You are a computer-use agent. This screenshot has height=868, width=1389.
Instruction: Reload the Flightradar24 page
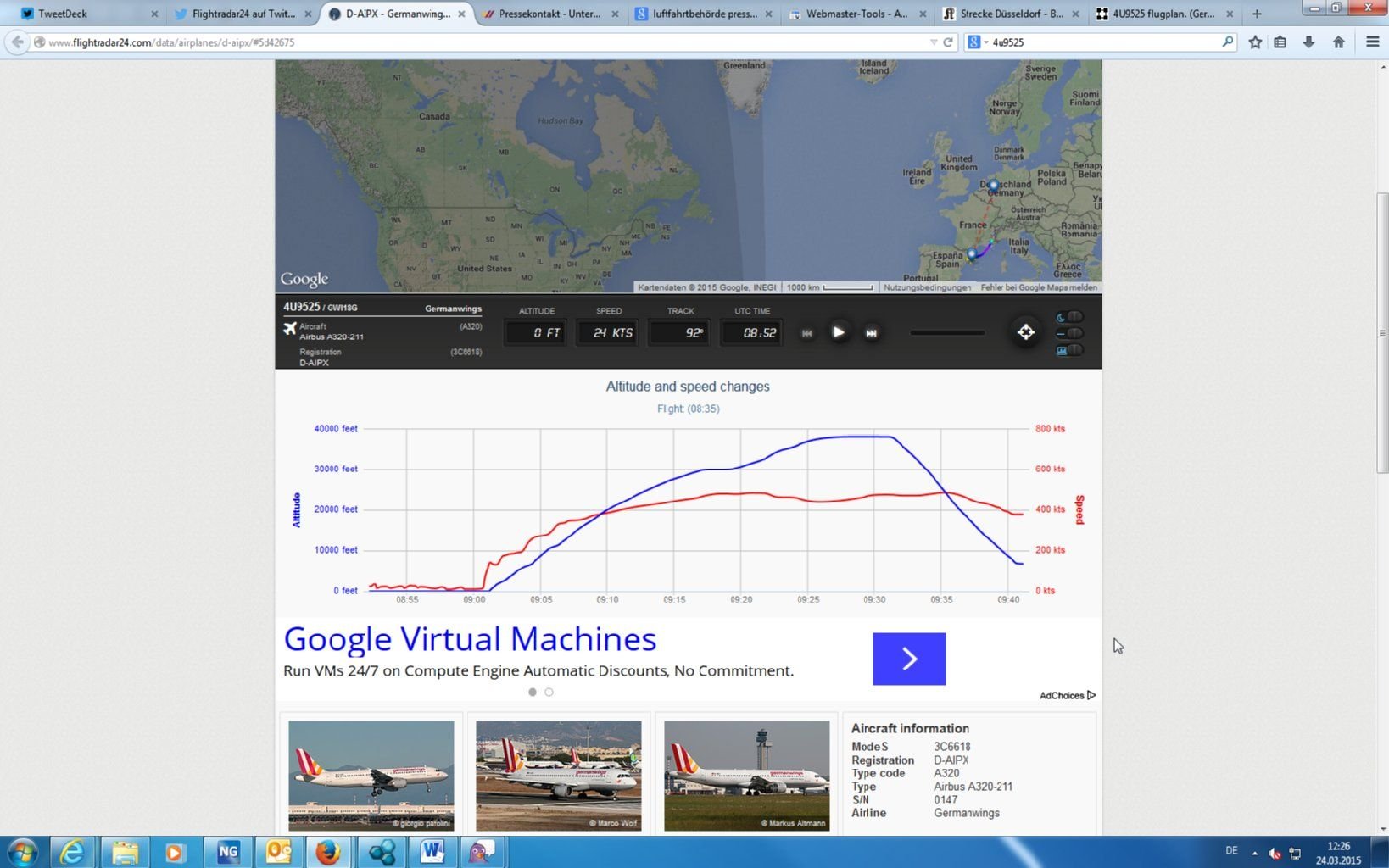(x=948, y=42)
